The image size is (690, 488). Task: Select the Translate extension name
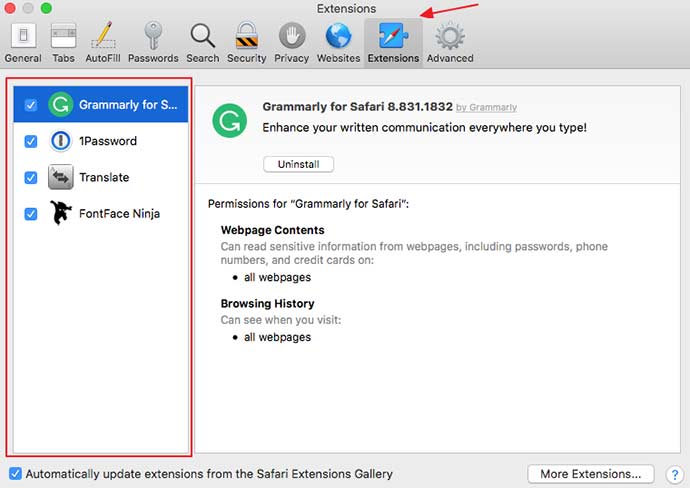tap(104, 177)
